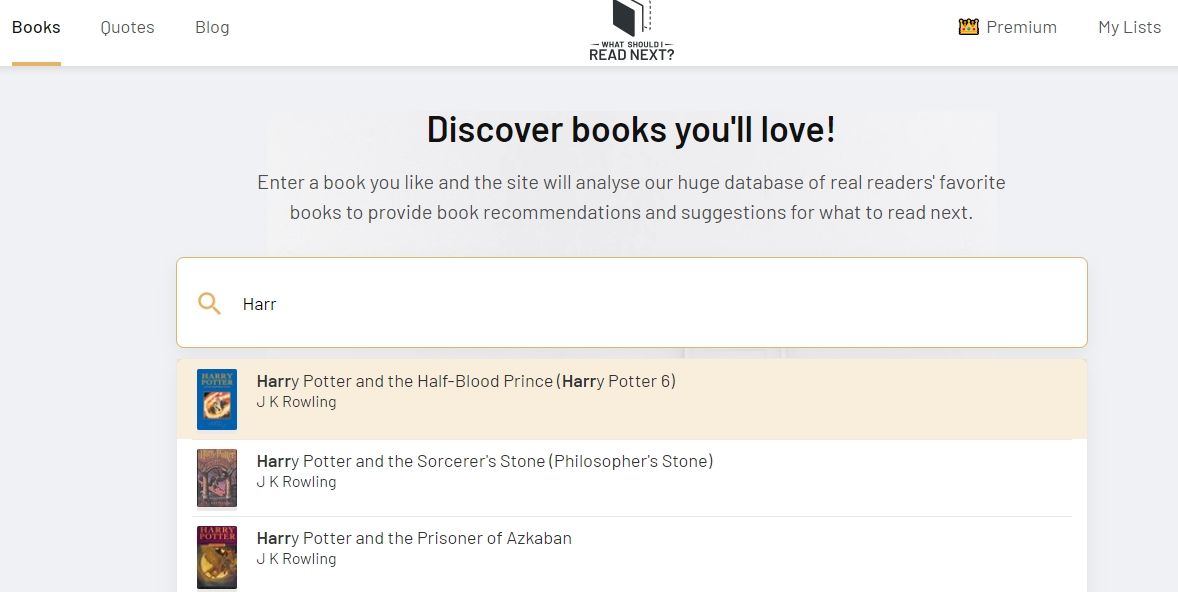Open the Premium link
This screenshot has height=592, width=1178.
click(1021, 27)
